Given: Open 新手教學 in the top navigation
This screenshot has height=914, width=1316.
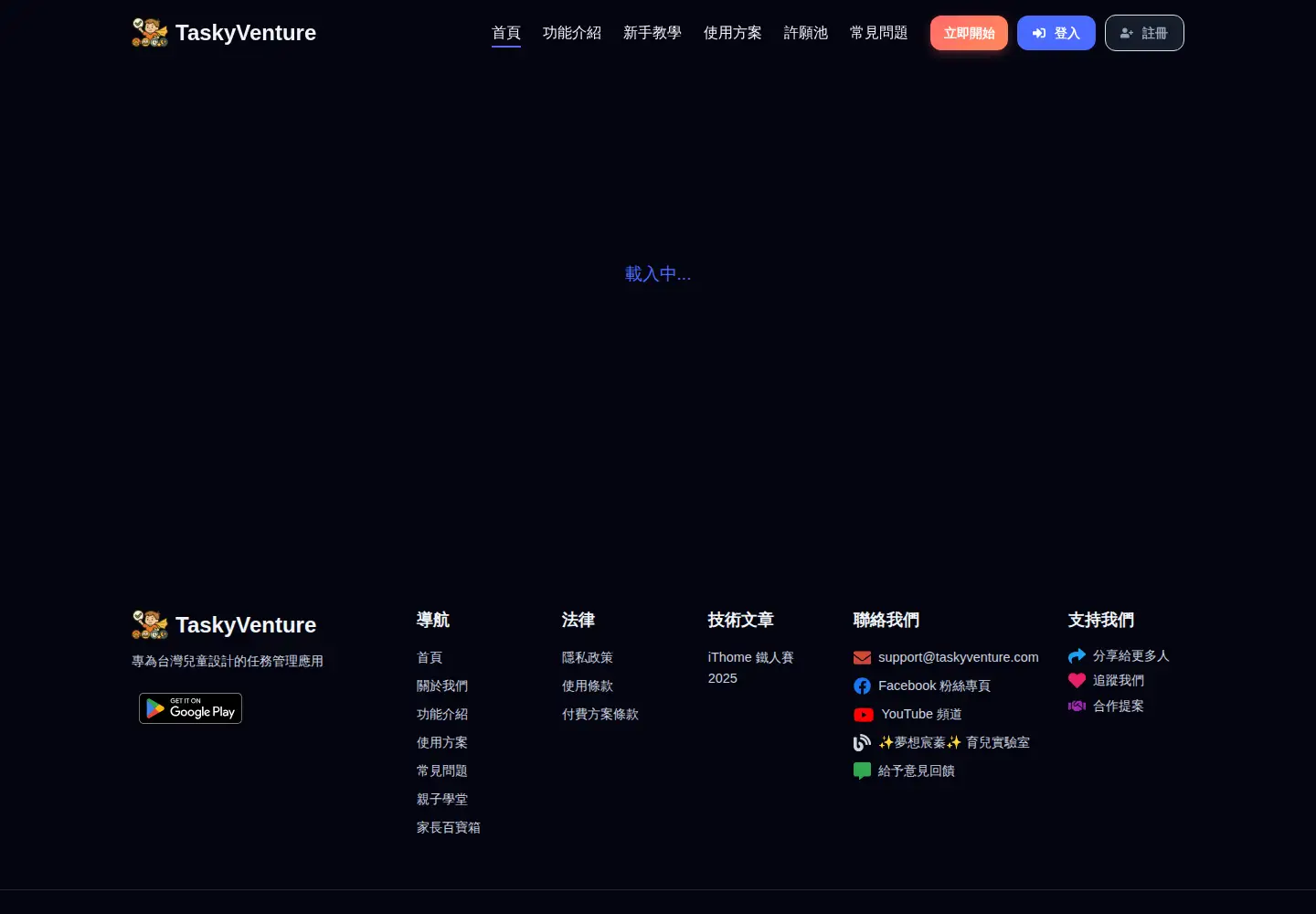Looking at the screenshot, I should click(653, 33).
